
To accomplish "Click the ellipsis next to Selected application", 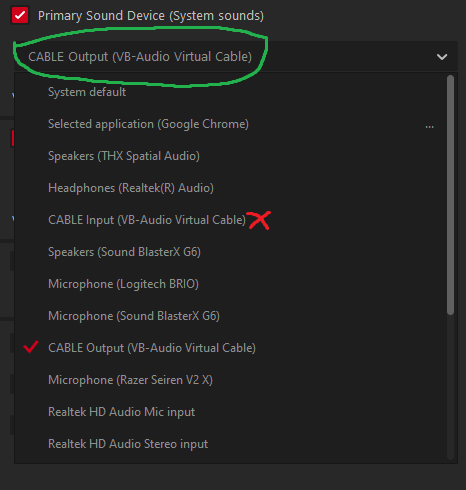I will (430, 127).
